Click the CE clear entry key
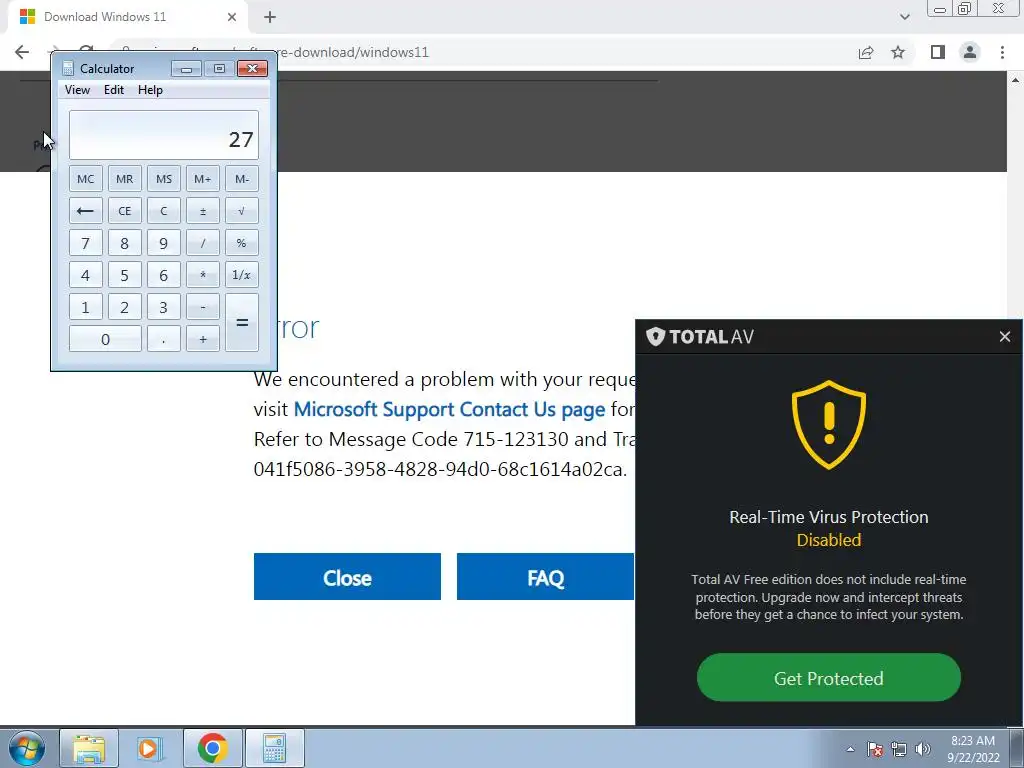Screen dimensions: 1024x768 coord(125,211)
